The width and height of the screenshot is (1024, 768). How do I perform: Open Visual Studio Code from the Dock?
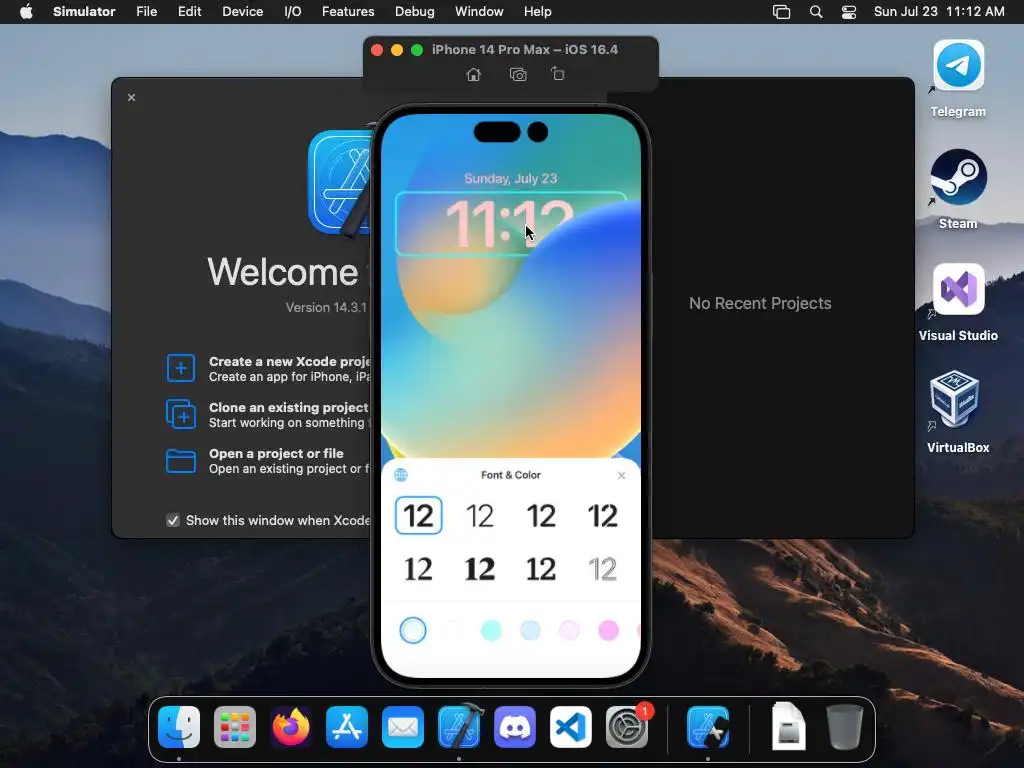[571, 727]
